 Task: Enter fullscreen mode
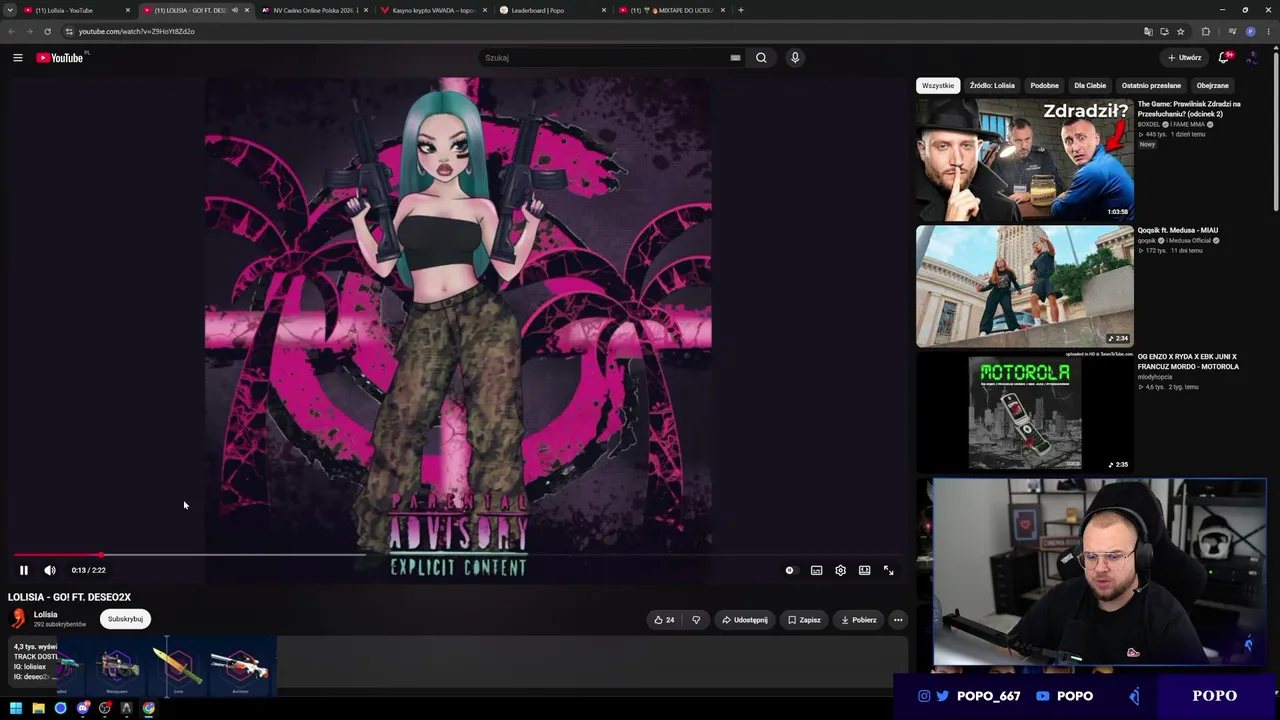[x=888, y=570]
